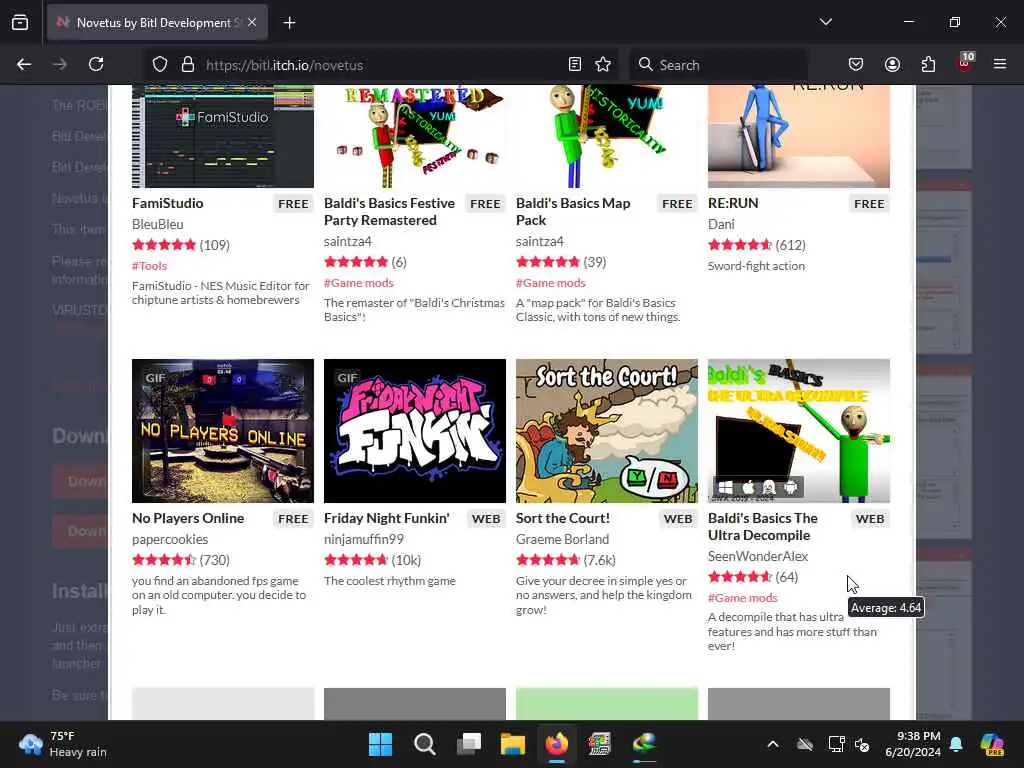The width and height of the screenshot is (1024, 768).
Task: Click the Friday Night Funkin' thumbnail
Action: tap(415, 431)
